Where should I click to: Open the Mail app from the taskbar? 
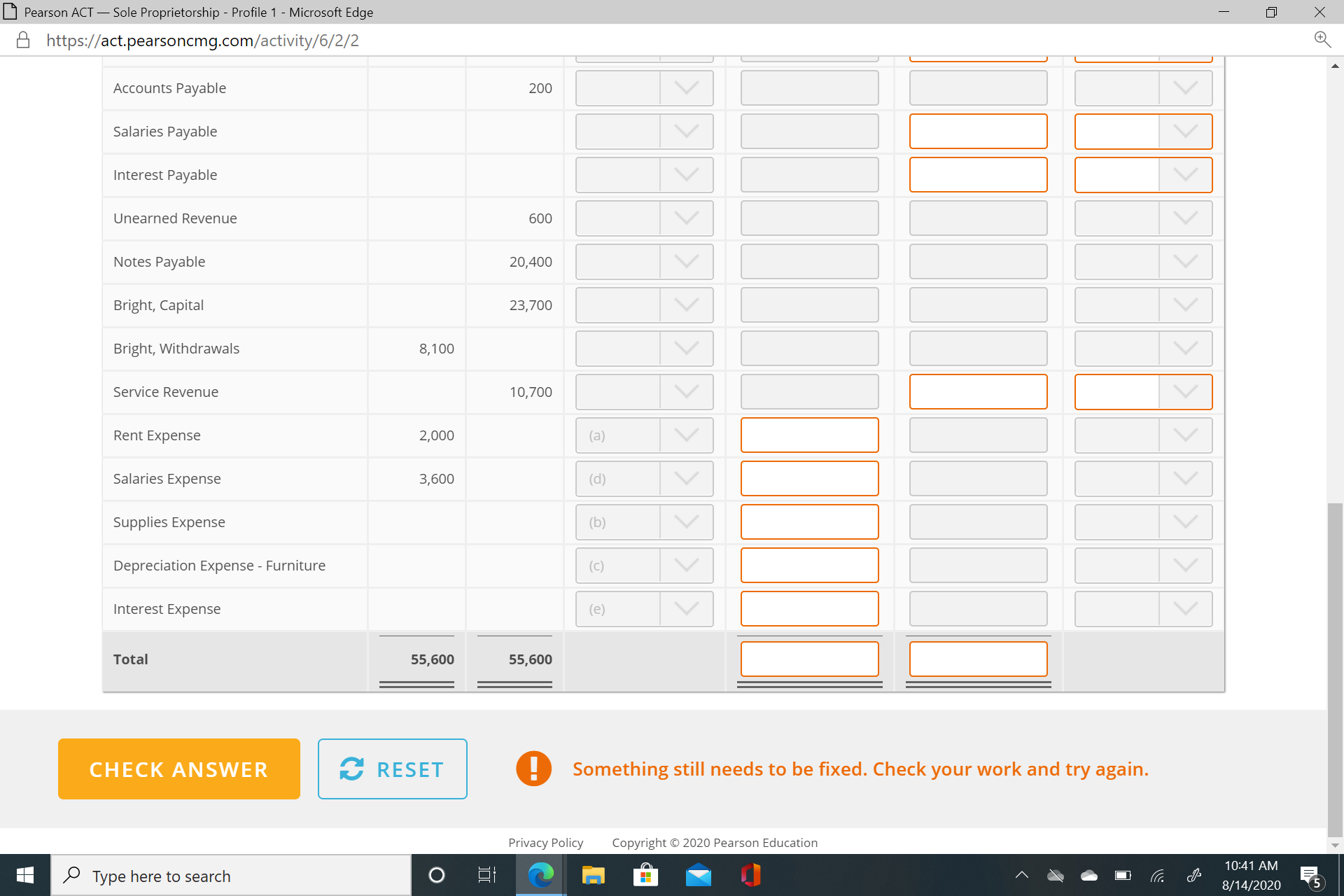[x=699, y=874]
